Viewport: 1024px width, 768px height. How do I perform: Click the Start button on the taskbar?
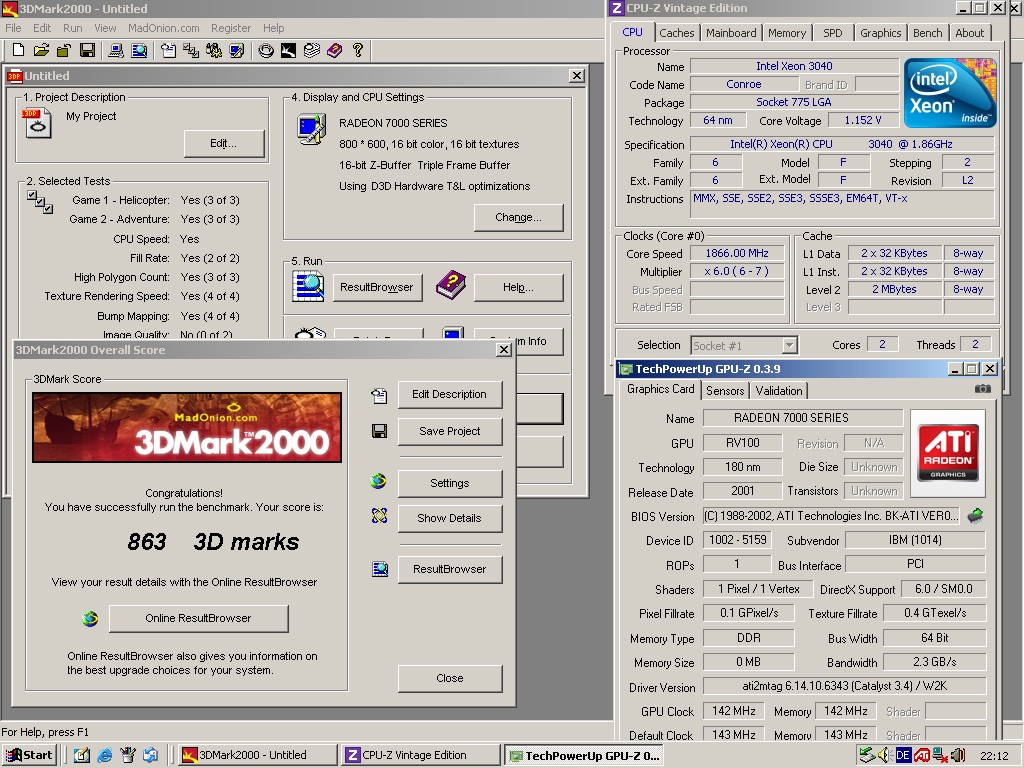[x=29, y=755]
